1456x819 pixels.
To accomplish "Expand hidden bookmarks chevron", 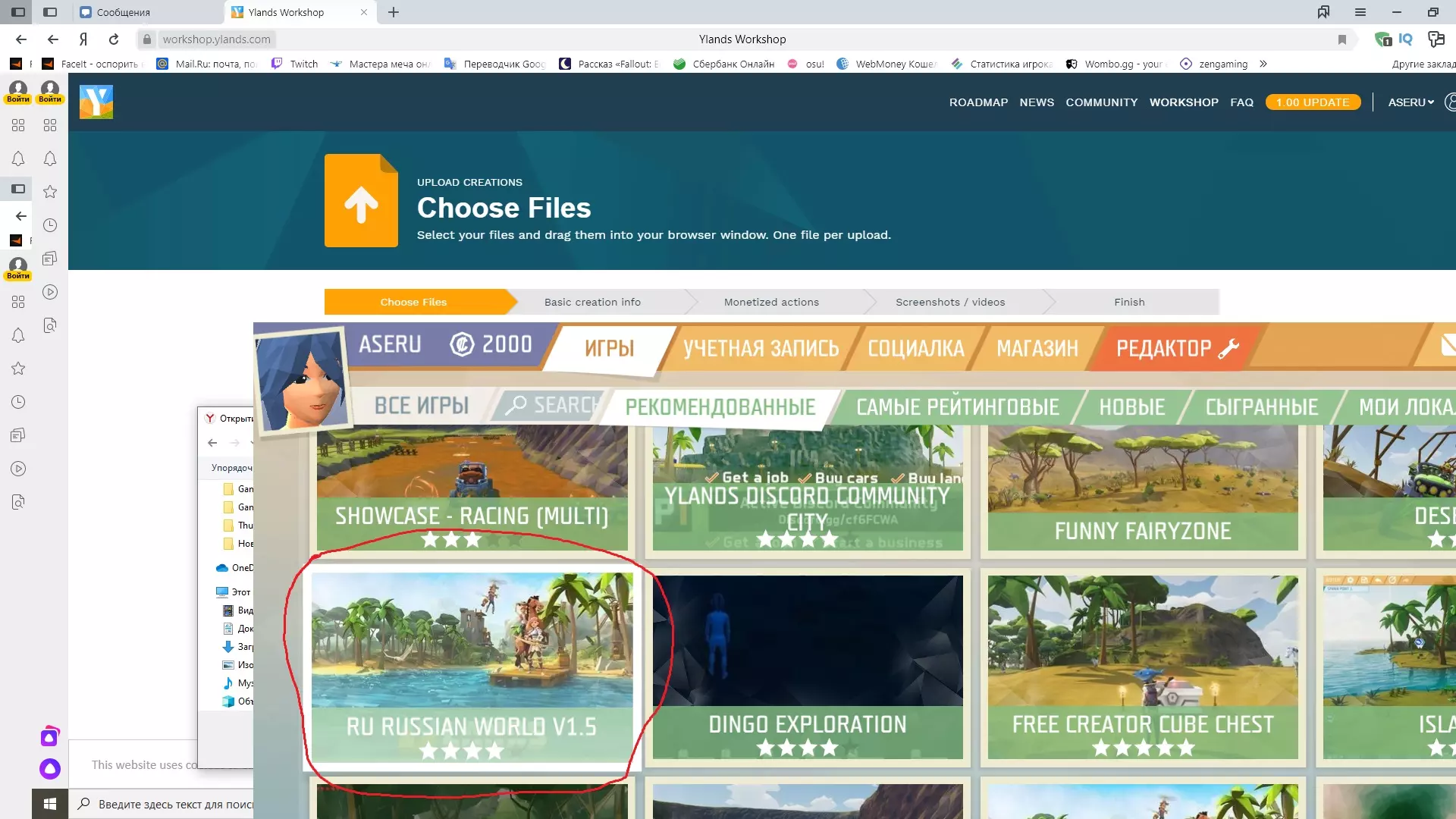I will point(1263,64).
